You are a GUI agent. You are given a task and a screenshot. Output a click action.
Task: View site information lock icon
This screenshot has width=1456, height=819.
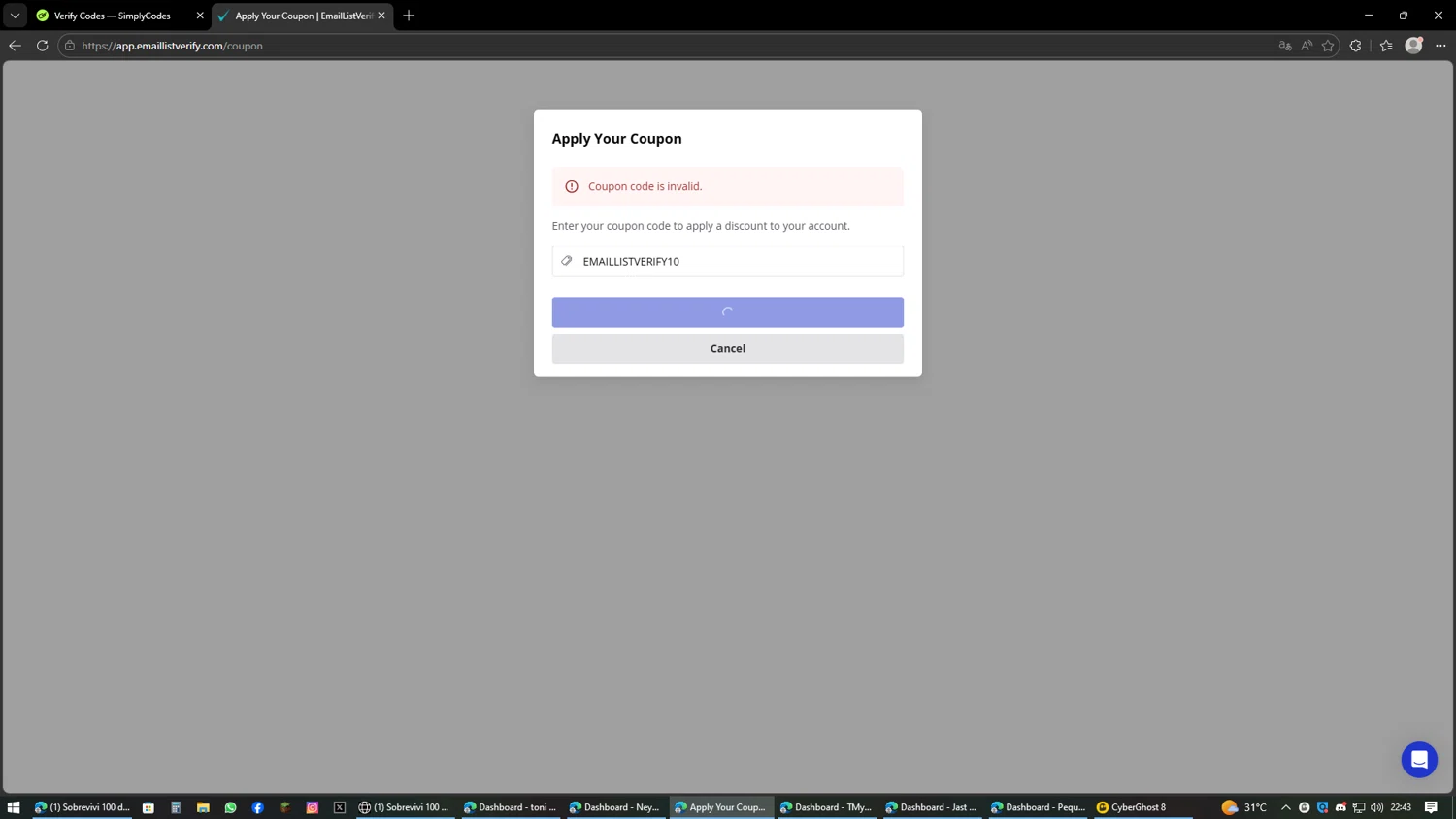coord(70,46)
